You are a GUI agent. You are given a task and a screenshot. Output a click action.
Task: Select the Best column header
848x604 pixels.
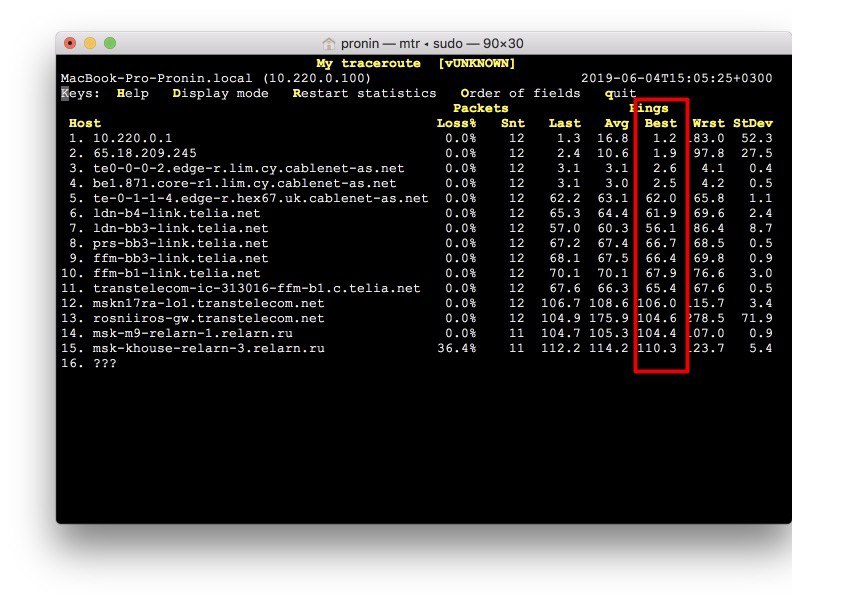pos(660,123)
